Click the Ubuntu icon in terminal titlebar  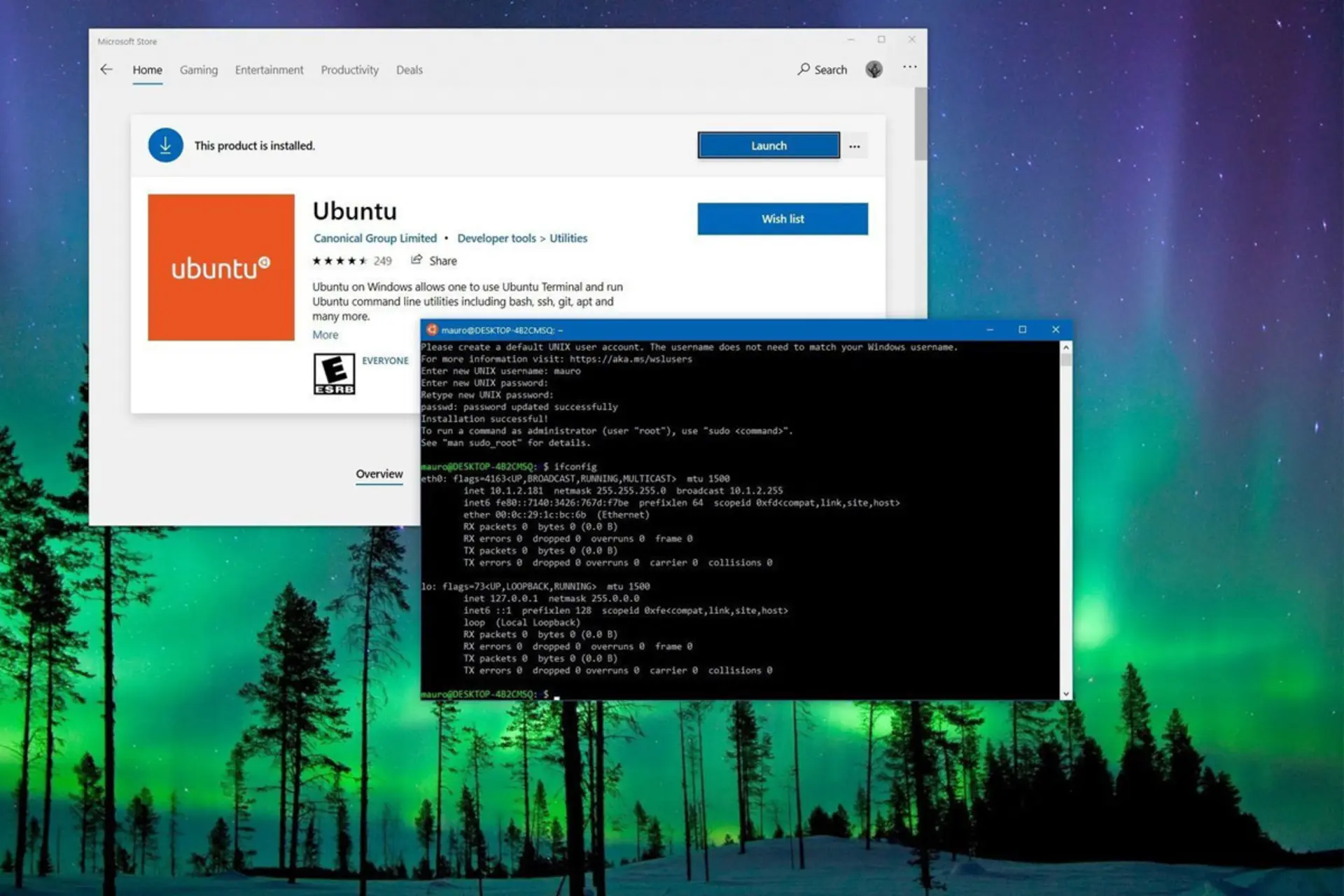432,330
